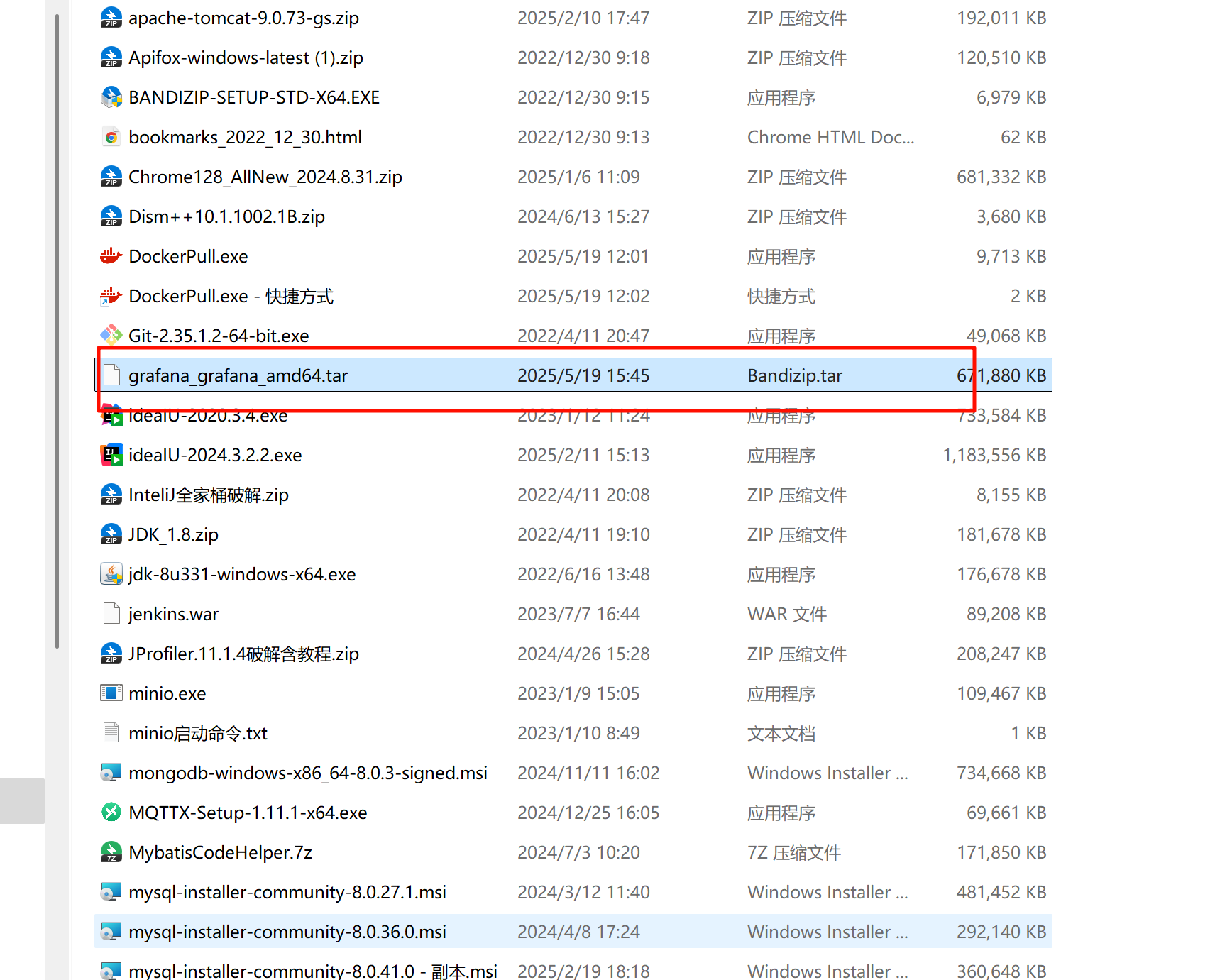
Task: Select file name DockerPull.exe - 快捷方式
Action: (x=231, y=296)
